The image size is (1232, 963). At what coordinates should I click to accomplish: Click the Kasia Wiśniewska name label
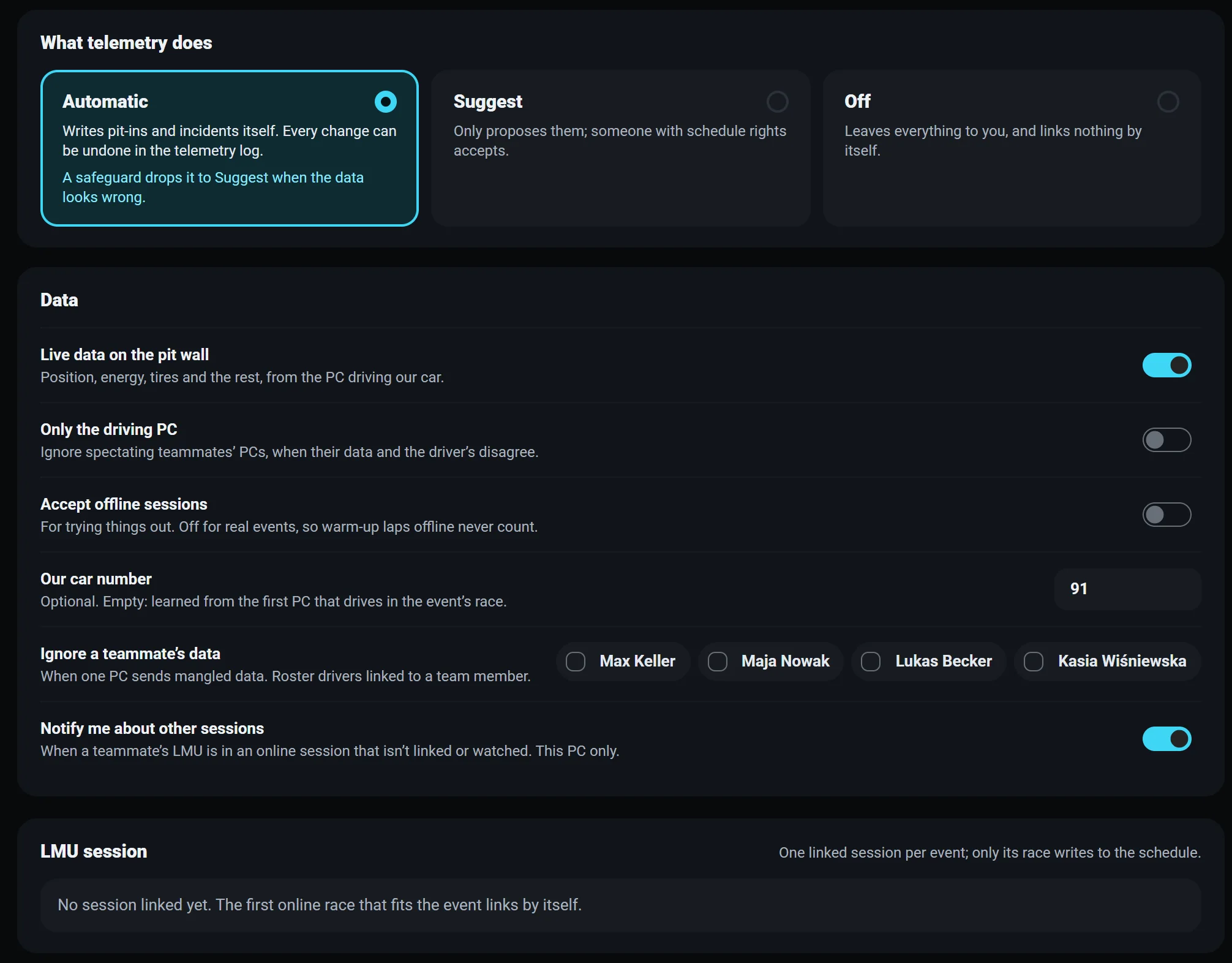click(1122, 662)
